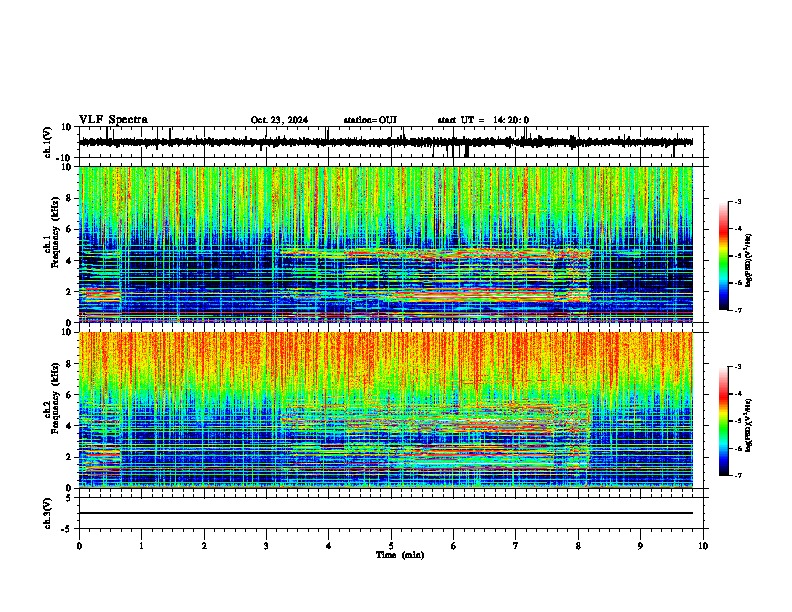Click the 'station=OUI' label
Screen dimensions: 792x612
[370, 120]
